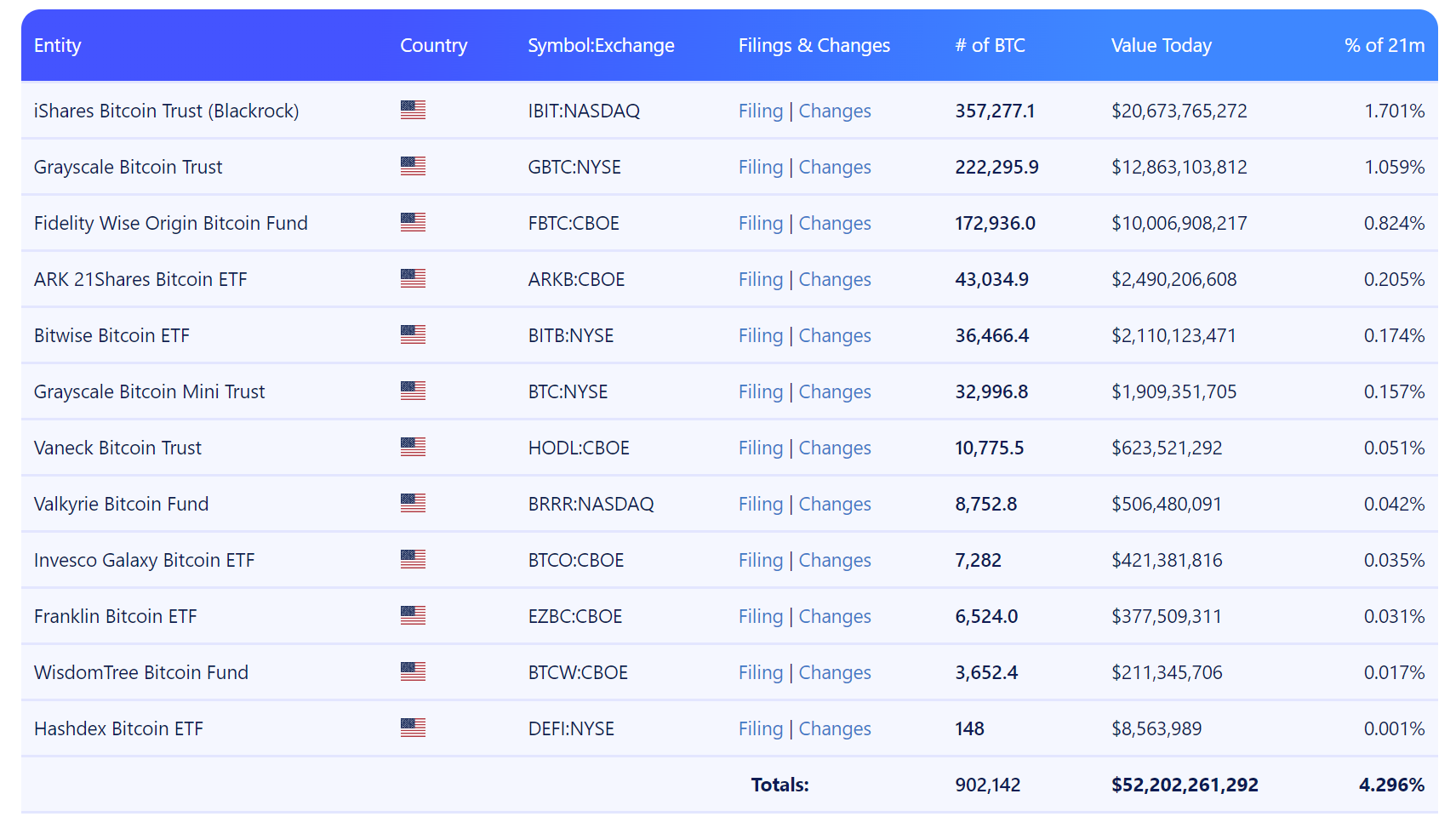
Task: Click the Country column header
Action: [433, 46]
